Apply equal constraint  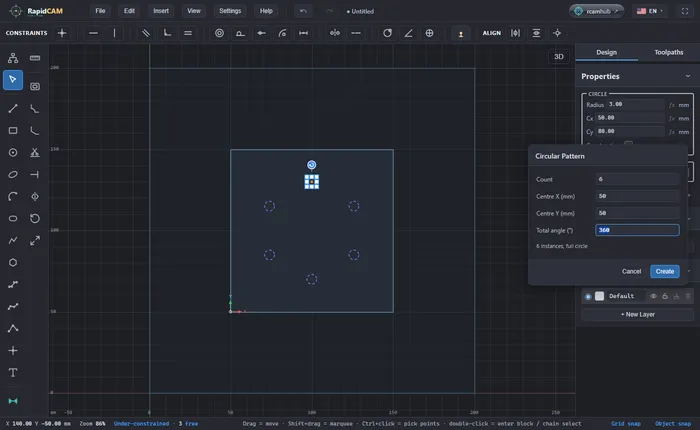click(188, 33)
